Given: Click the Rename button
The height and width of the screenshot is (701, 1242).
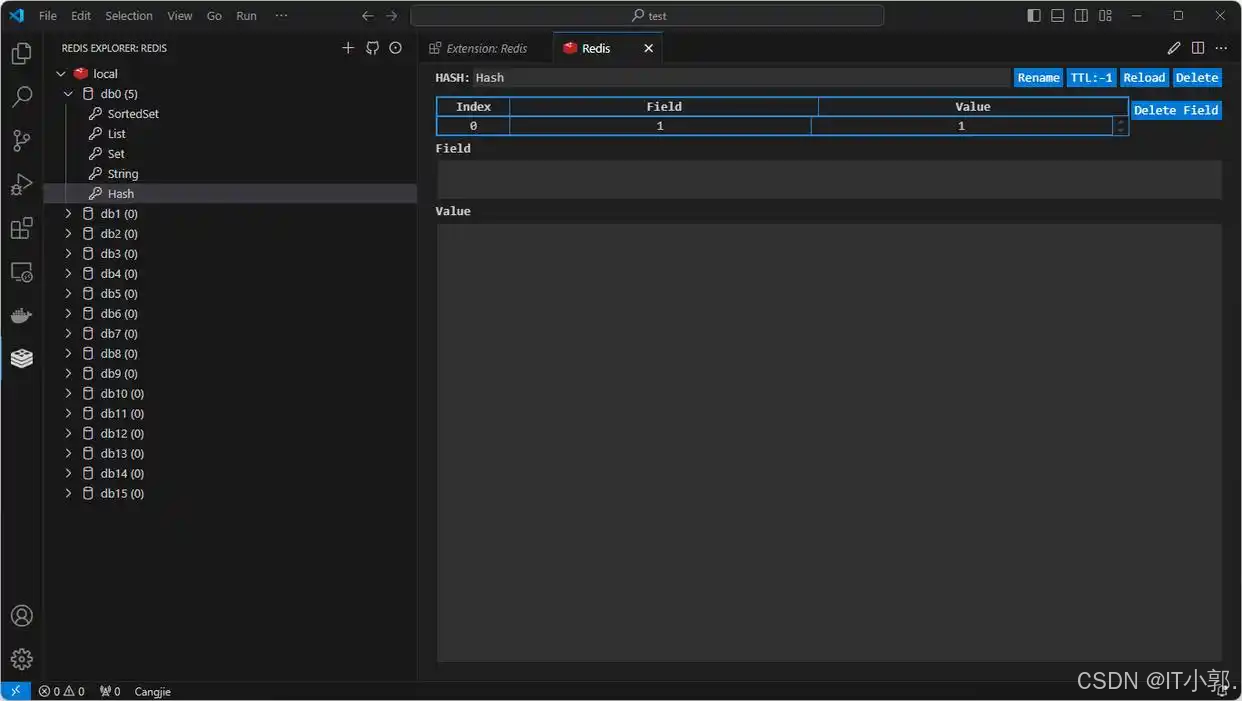Looking at the screenshot, I should 1038,78.
